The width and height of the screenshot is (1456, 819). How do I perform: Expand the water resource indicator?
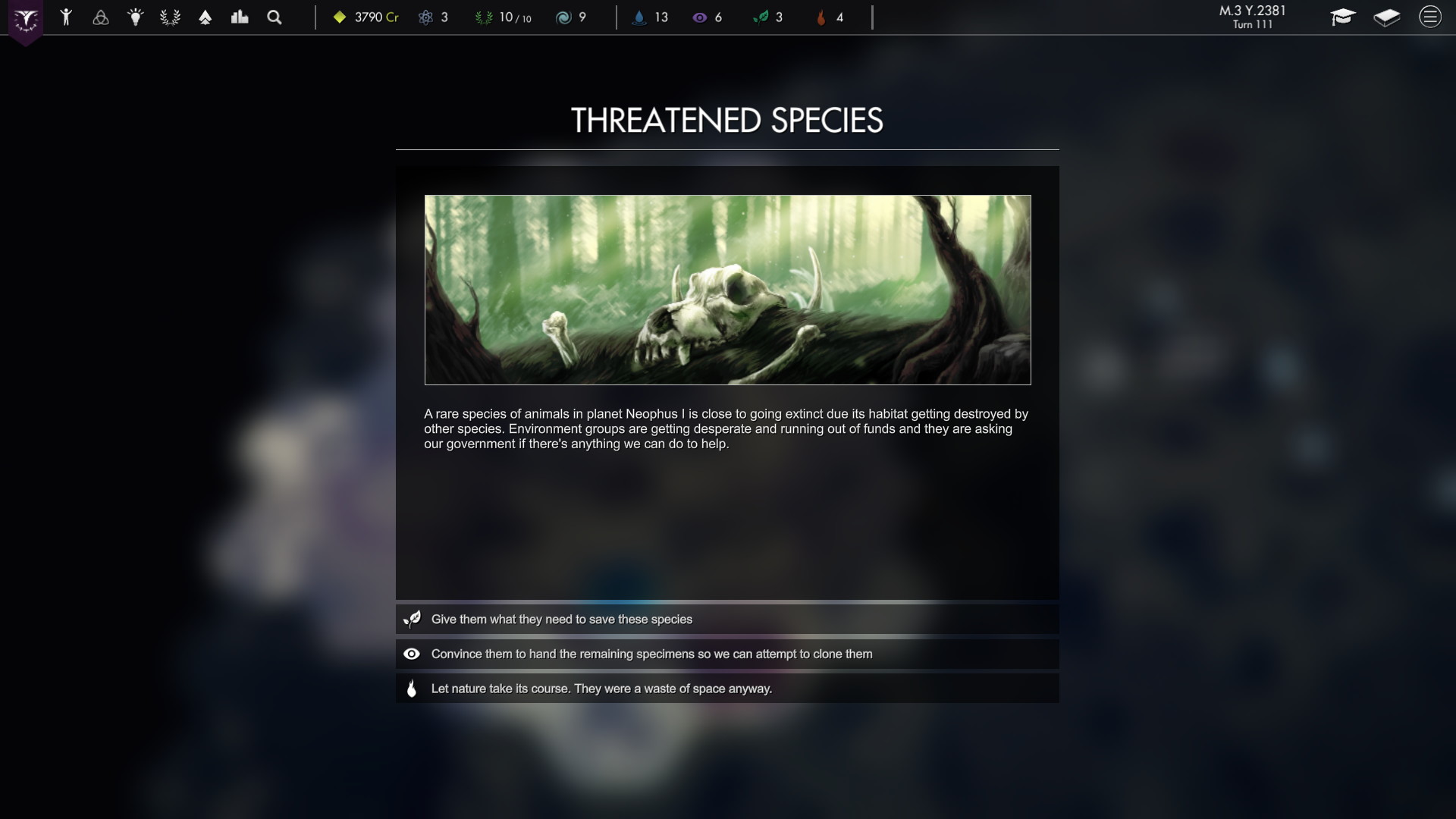click(640, 17)
